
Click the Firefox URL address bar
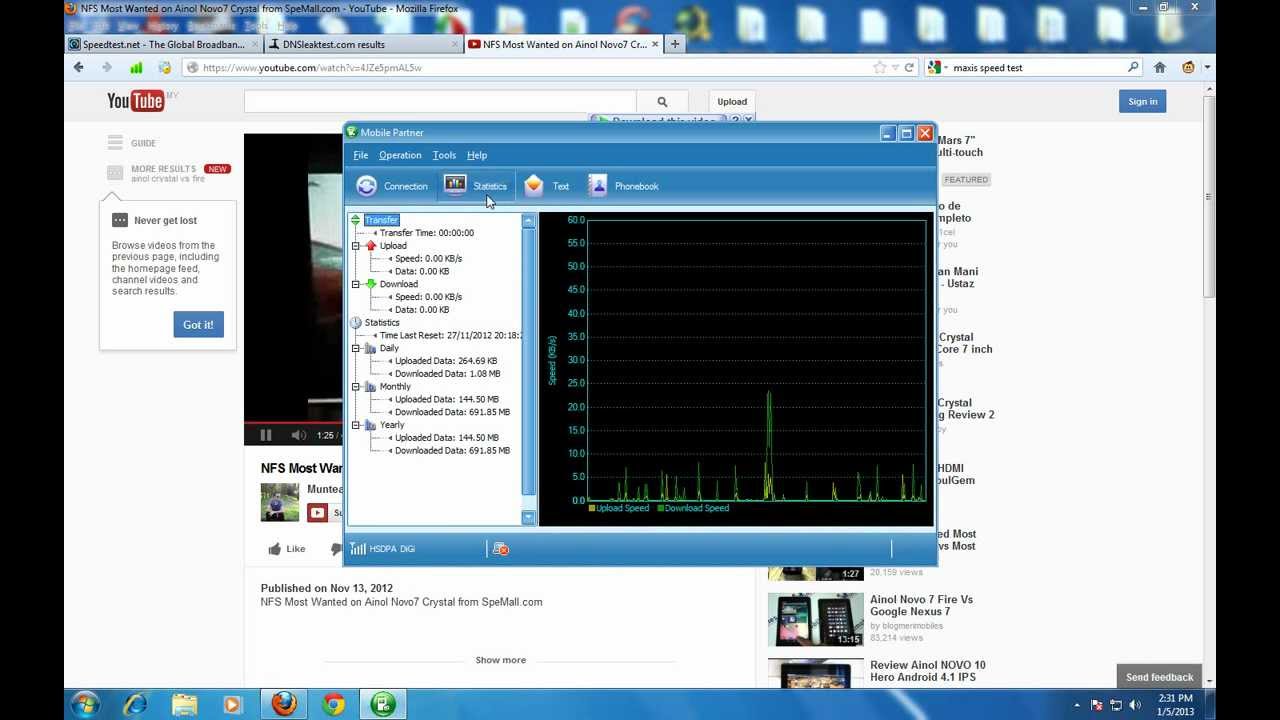click(x=530, y=67)
